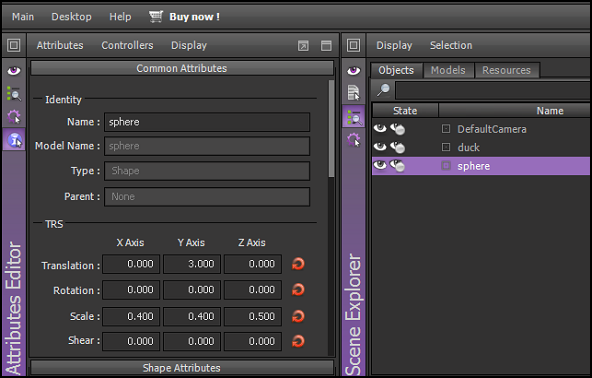Click the Rotation Y Axis field
This screenshot has height=378, width=592.
click(192, 290)
